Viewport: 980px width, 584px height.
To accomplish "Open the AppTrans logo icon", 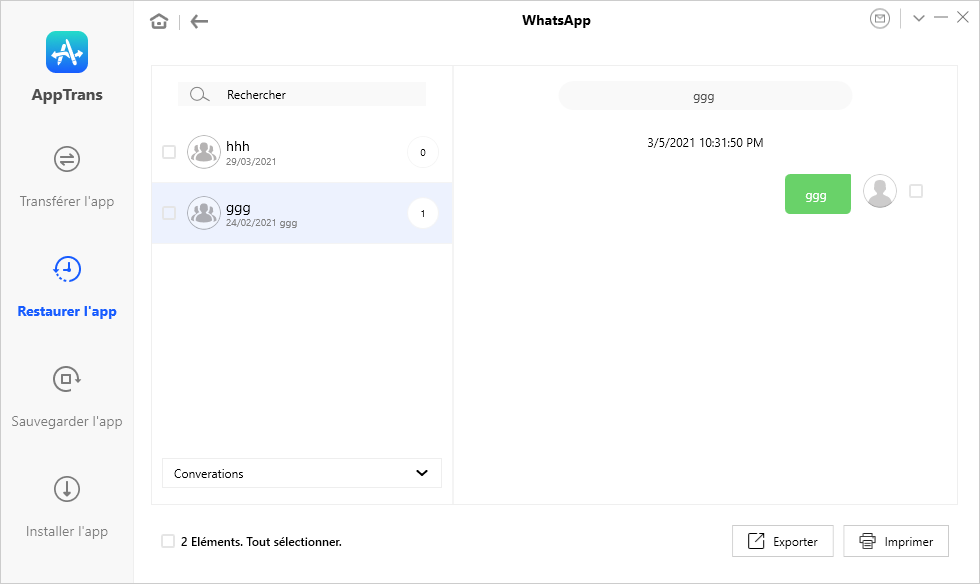I will point(67,52).
